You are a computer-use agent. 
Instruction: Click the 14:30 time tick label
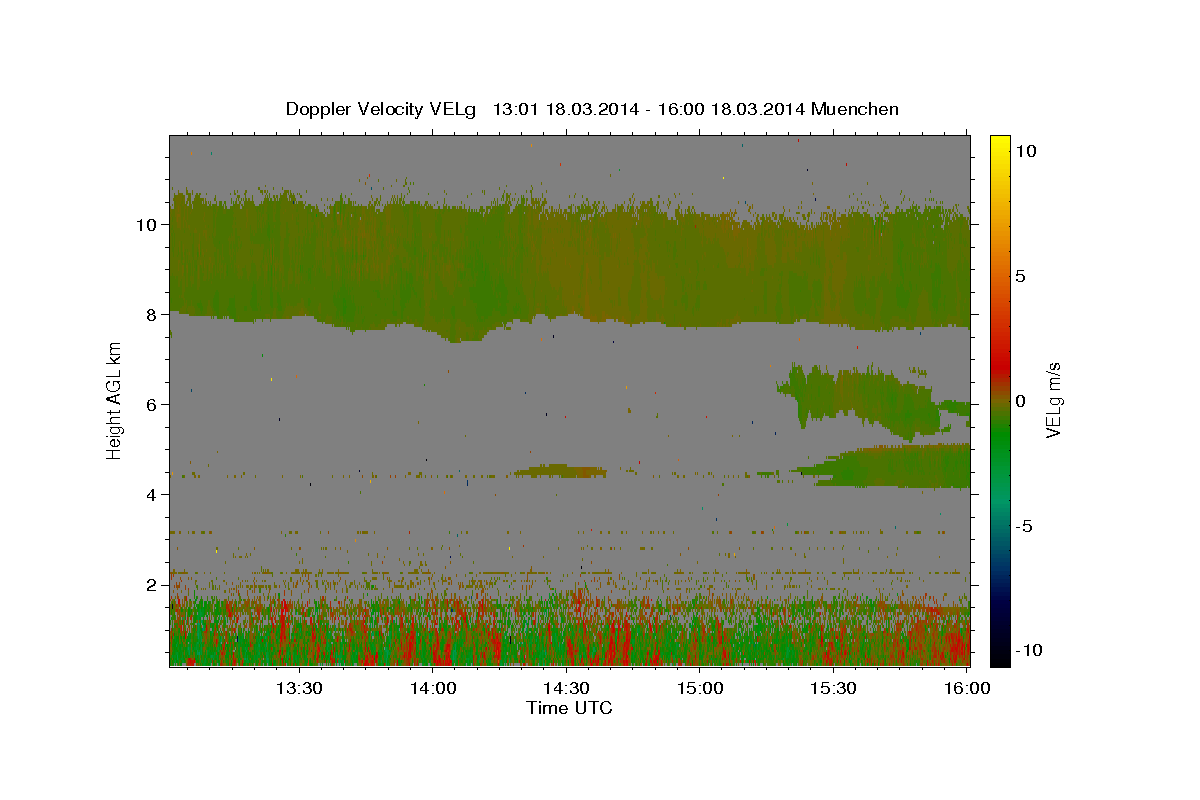566,688
